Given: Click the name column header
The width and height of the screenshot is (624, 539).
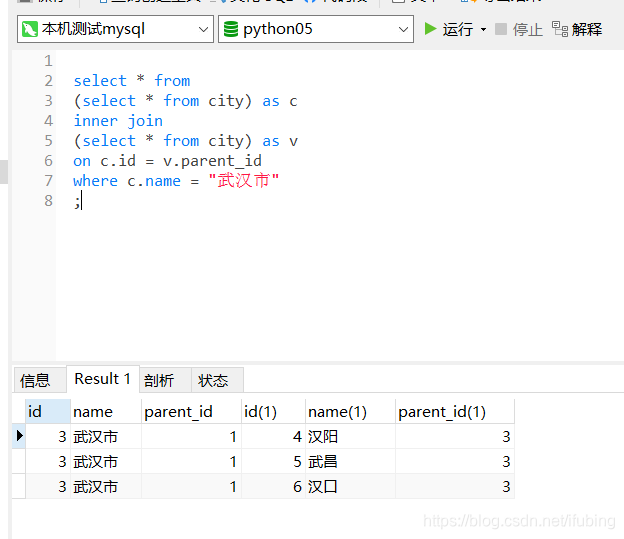Looking at the screenshot, I should [106, 412].
